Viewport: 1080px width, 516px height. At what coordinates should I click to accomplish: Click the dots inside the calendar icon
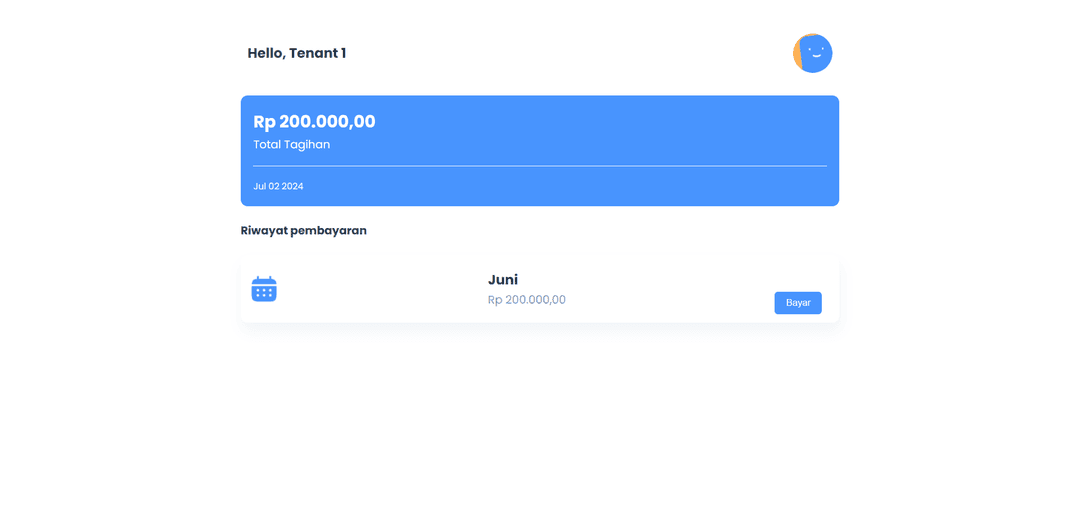[264, 293]
